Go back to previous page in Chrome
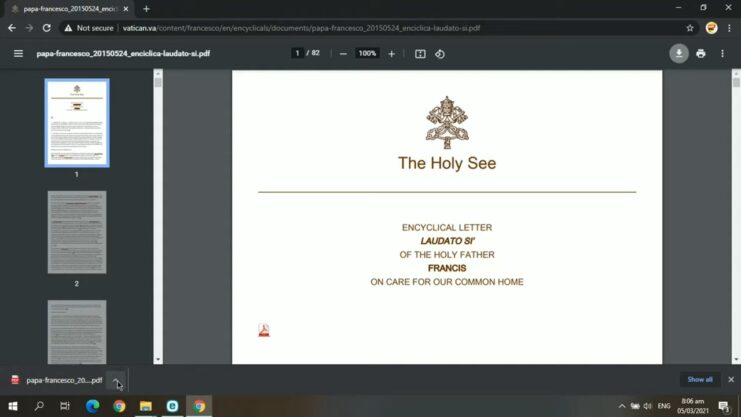This screenshot has width=741, height=417. [x=12, y=28]
